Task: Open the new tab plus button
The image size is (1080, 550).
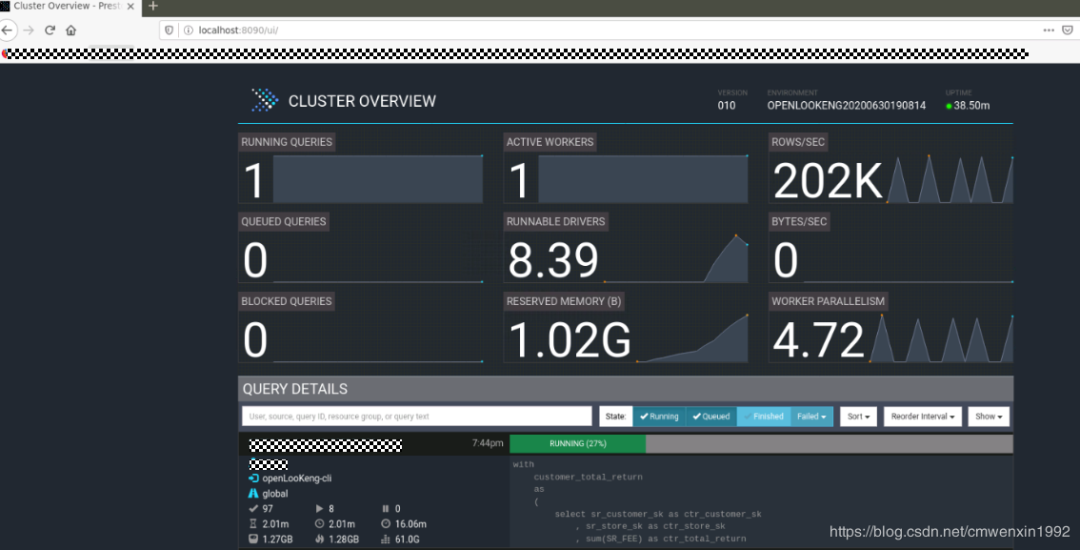Action: coord(153,6)
